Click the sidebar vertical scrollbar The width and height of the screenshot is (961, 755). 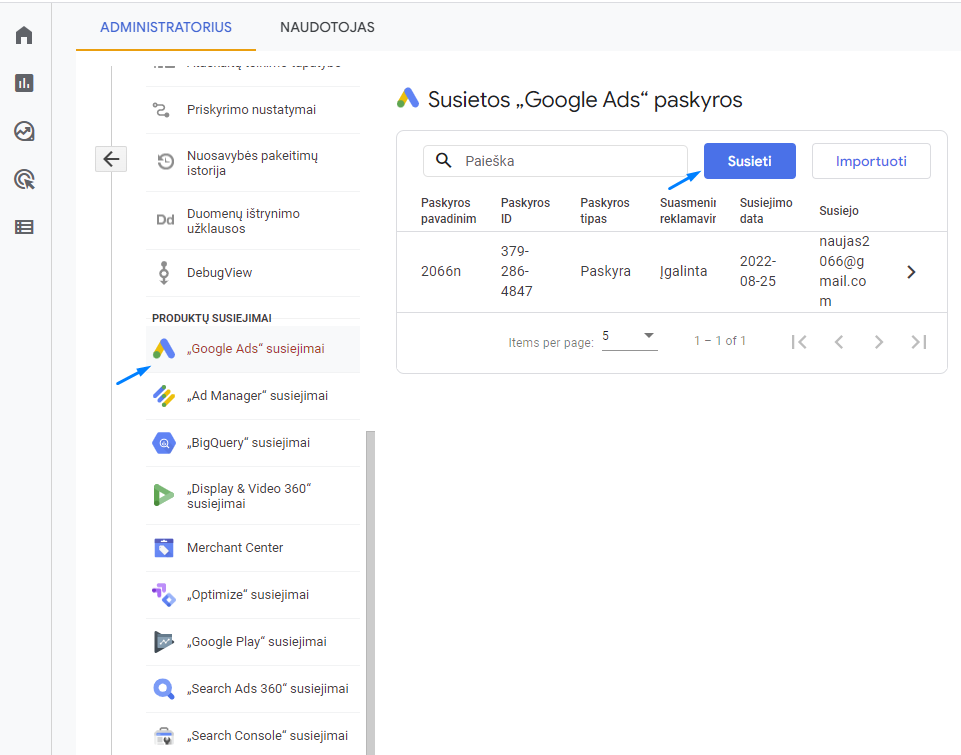(x=370, y=593)
